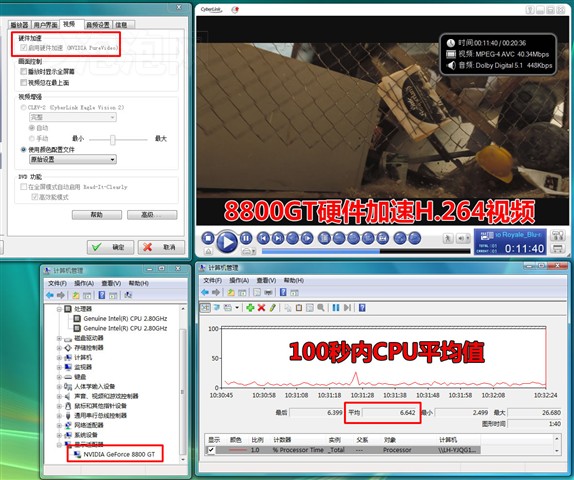Collapse the 处理器 tree node

pyautogui.click(x=59, y=309)
